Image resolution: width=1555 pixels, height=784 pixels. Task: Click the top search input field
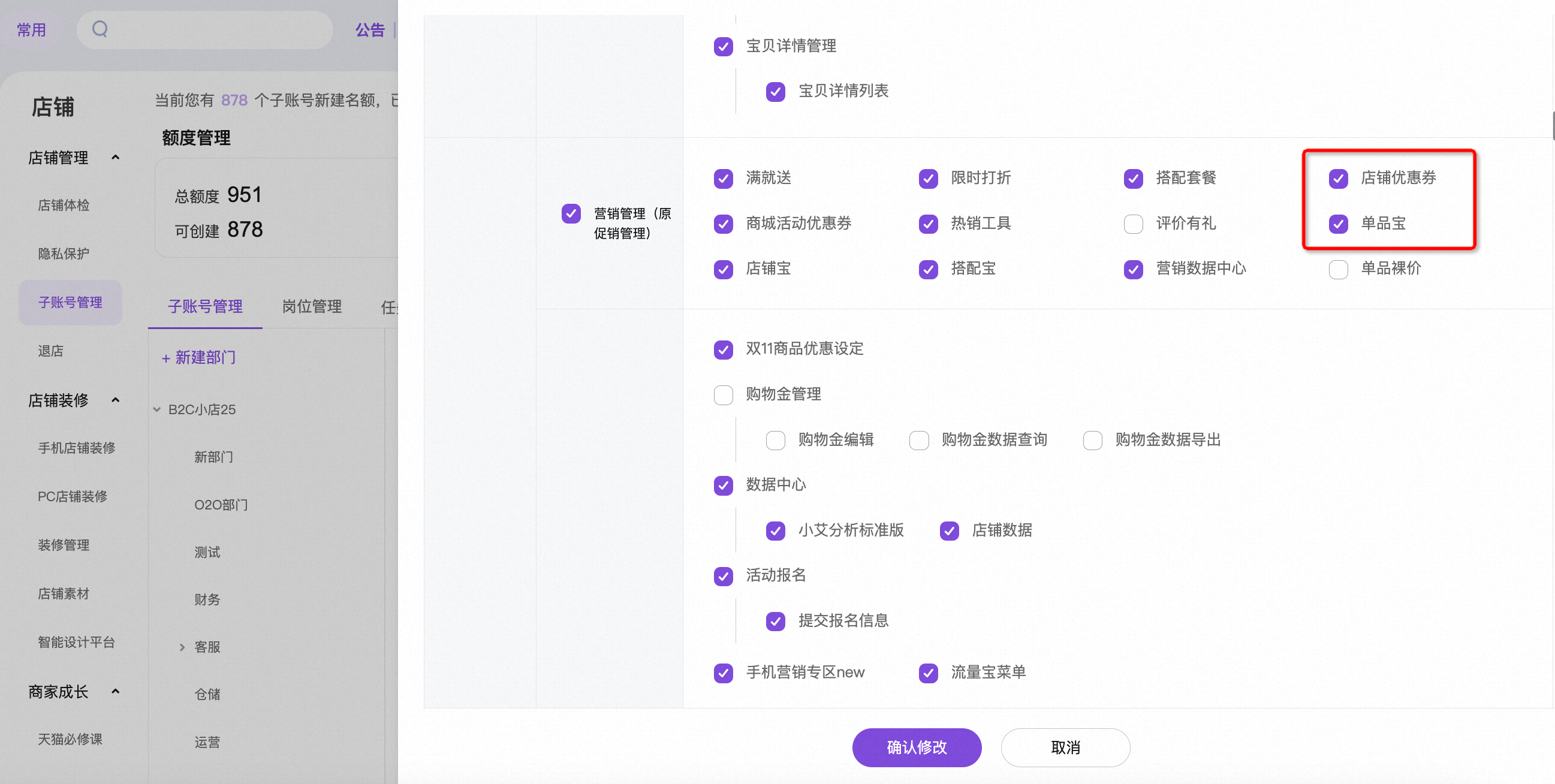(205, 29)
